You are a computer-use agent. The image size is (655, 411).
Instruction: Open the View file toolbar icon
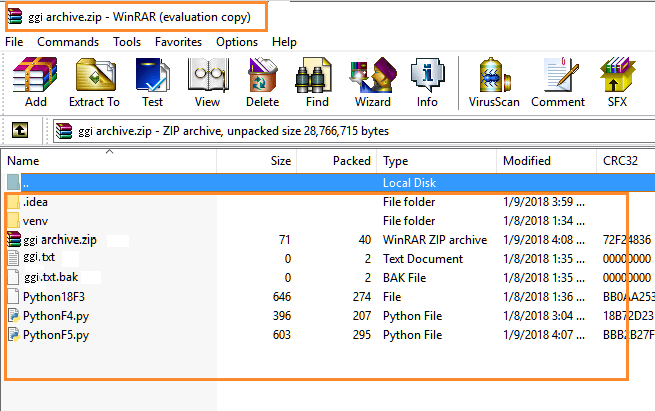(207, 82)
